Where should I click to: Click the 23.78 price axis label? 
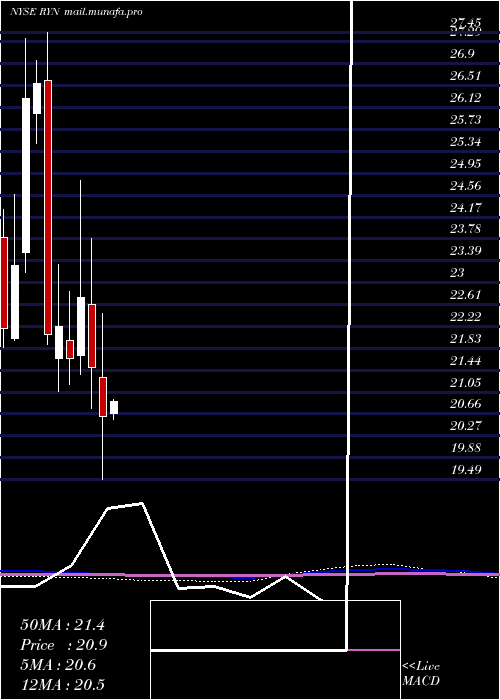click(465, 229)
